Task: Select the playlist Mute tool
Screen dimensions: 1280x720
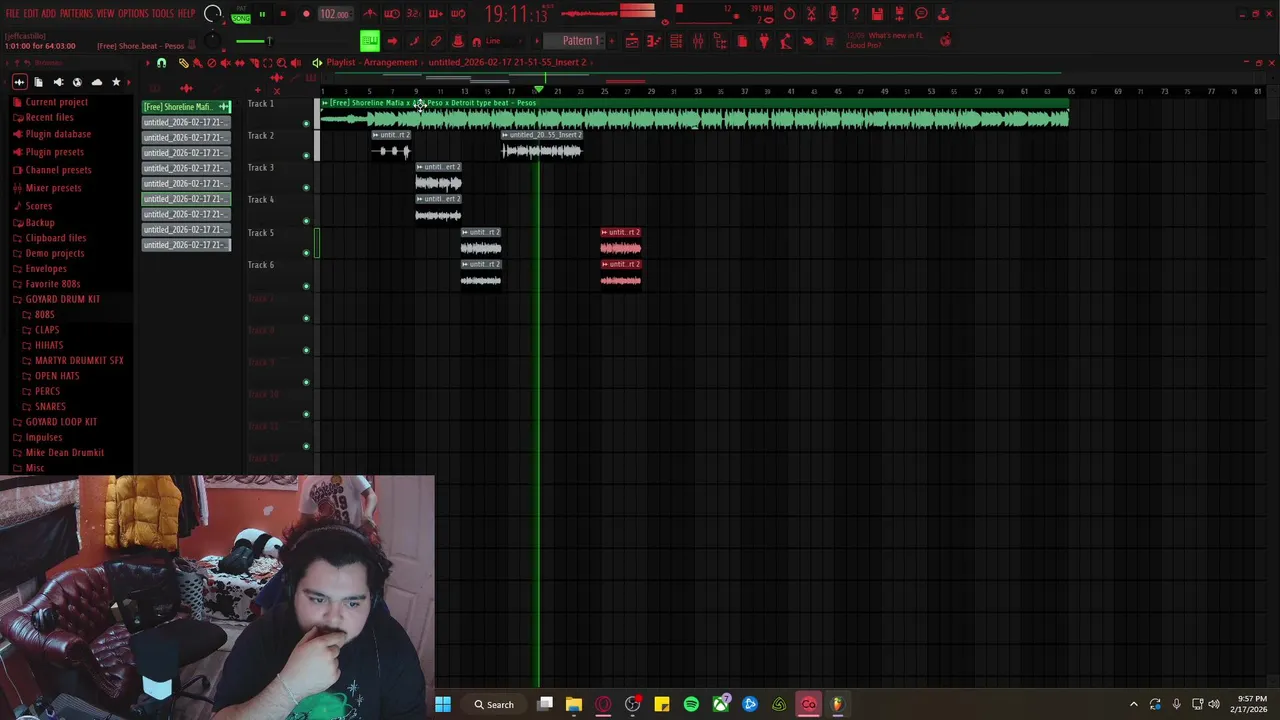Action: [225, 63]
